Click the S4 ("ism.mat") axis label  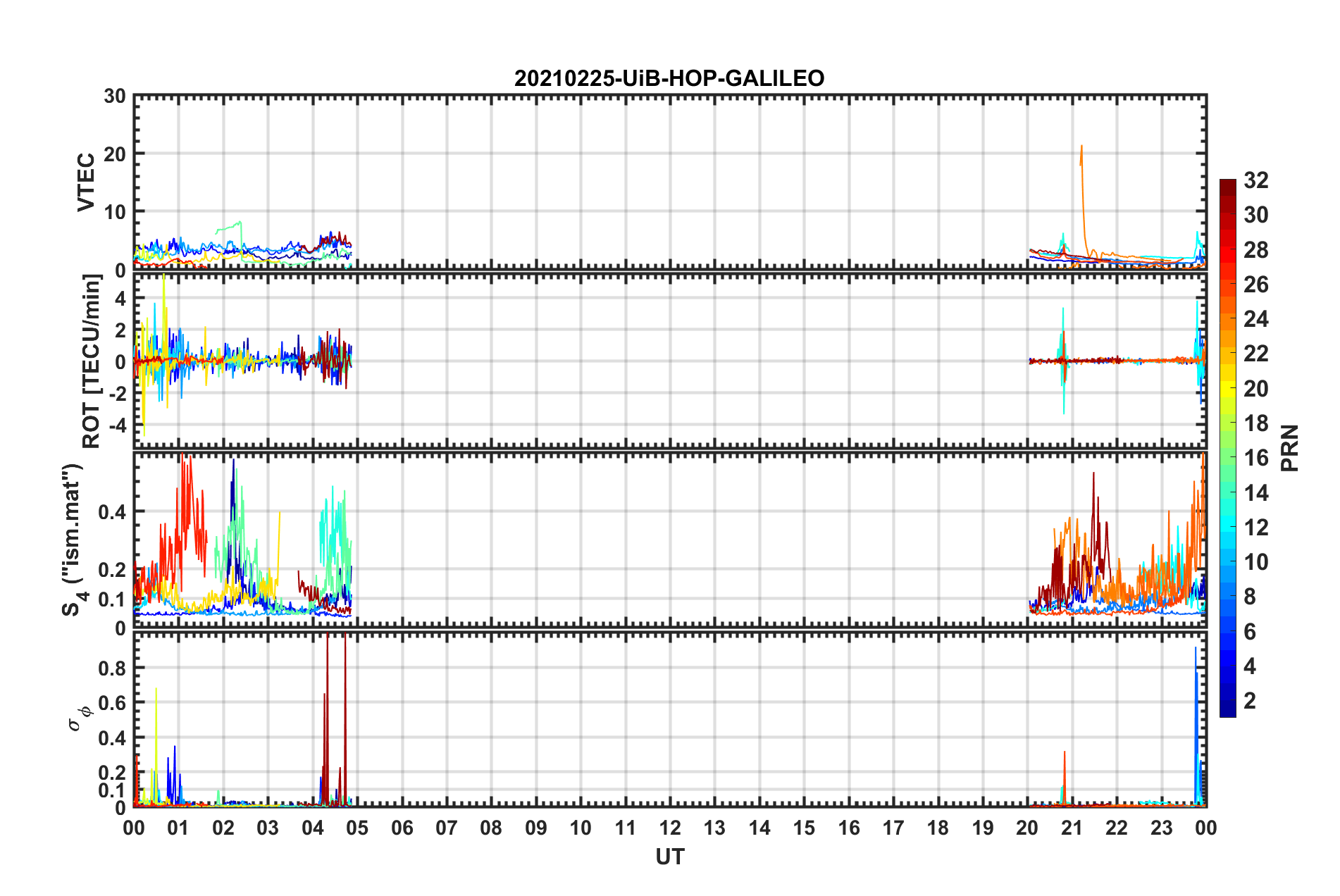74,540
